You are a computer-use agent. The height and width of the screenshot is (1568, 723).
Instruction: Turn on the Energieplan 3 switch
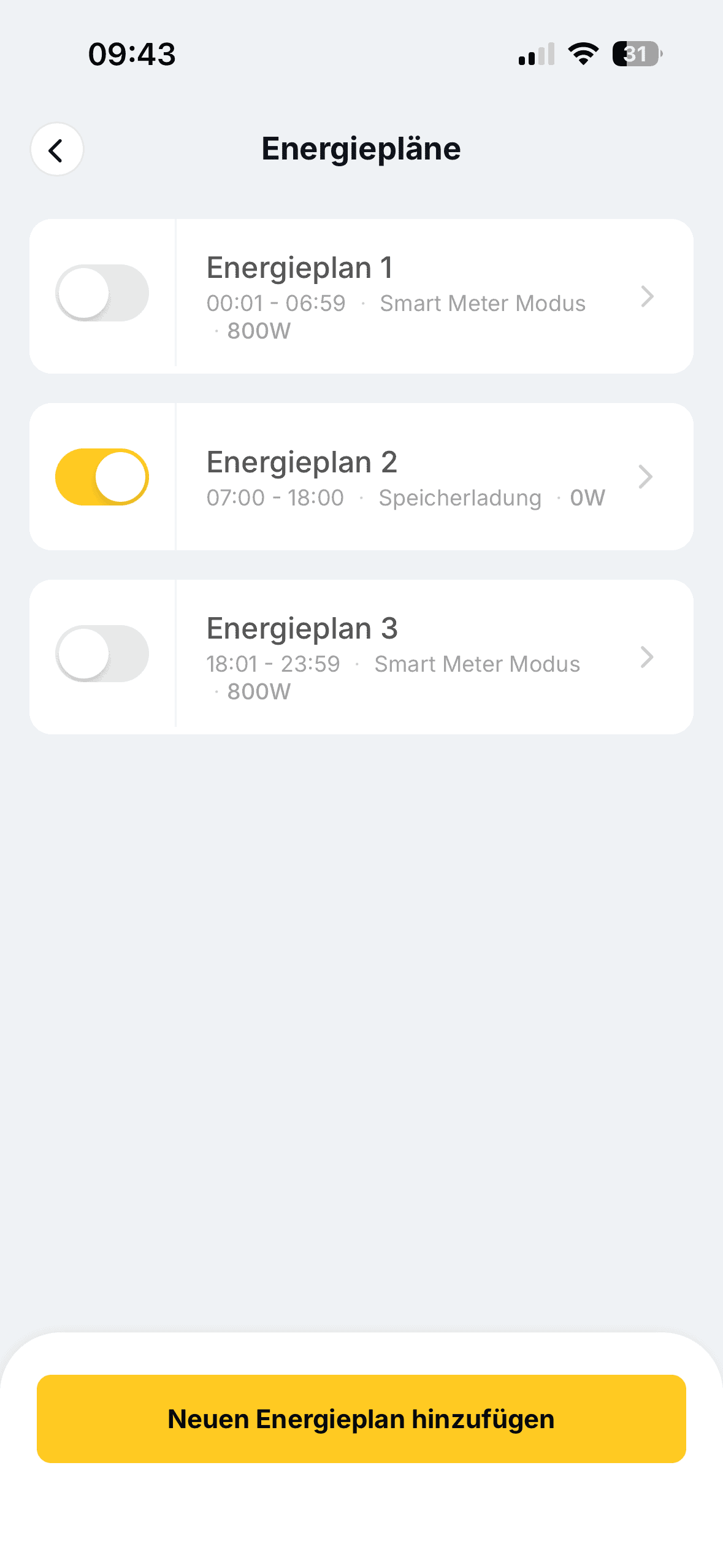[x=102, y=653]
